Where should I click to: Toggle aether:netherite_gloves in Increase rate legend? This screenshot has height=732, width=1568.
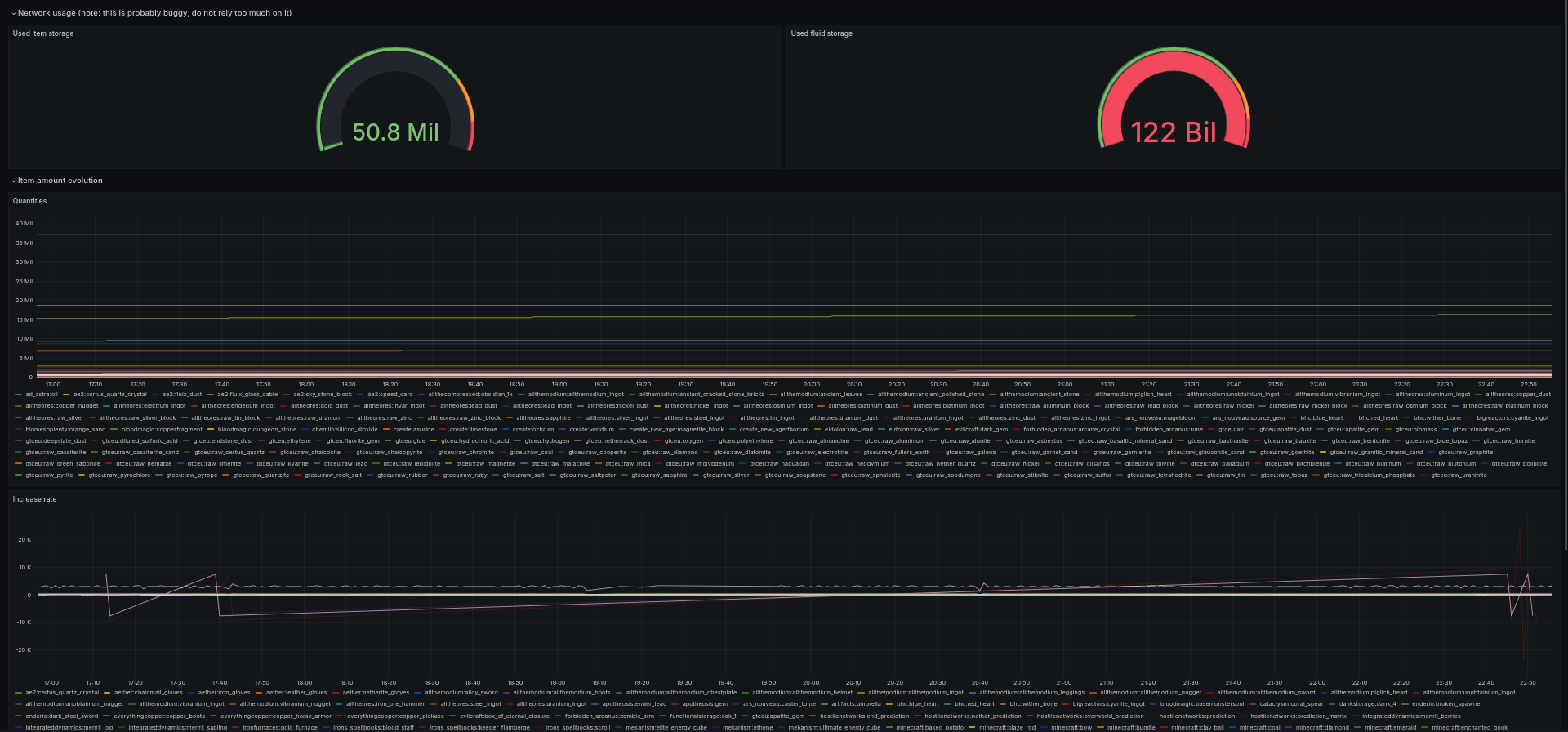click(376, 693)
